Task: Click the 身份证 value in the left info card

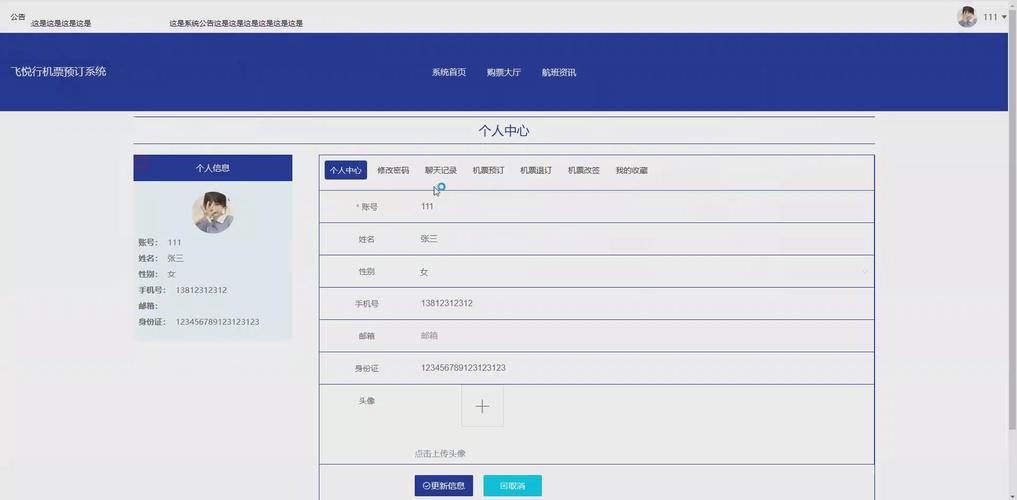Action: point(217,322)
